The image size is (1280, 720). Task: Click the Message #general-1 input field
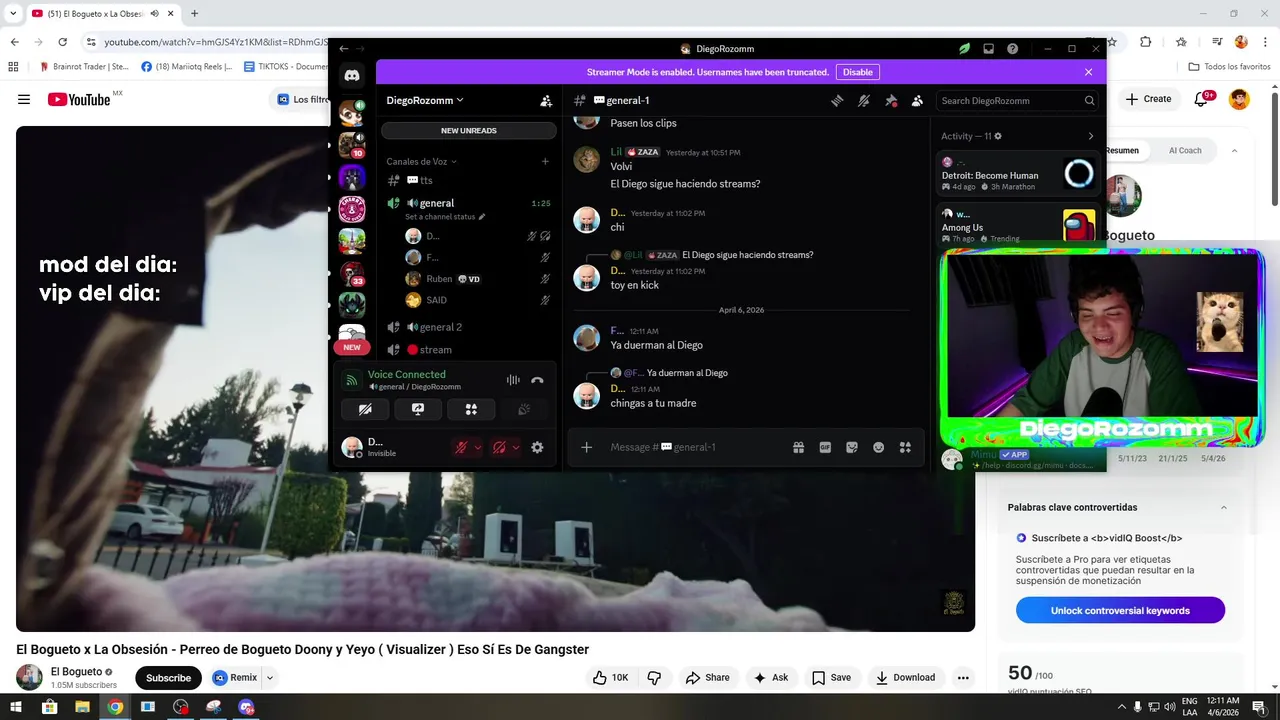coord(695,447)
